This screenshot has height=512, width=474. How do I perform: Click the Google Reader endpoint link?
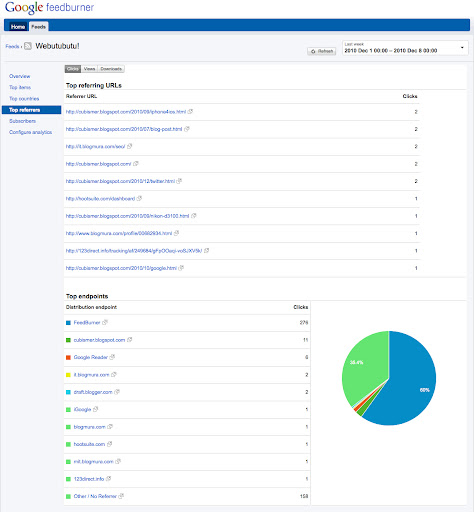click(x=91, y=357)
